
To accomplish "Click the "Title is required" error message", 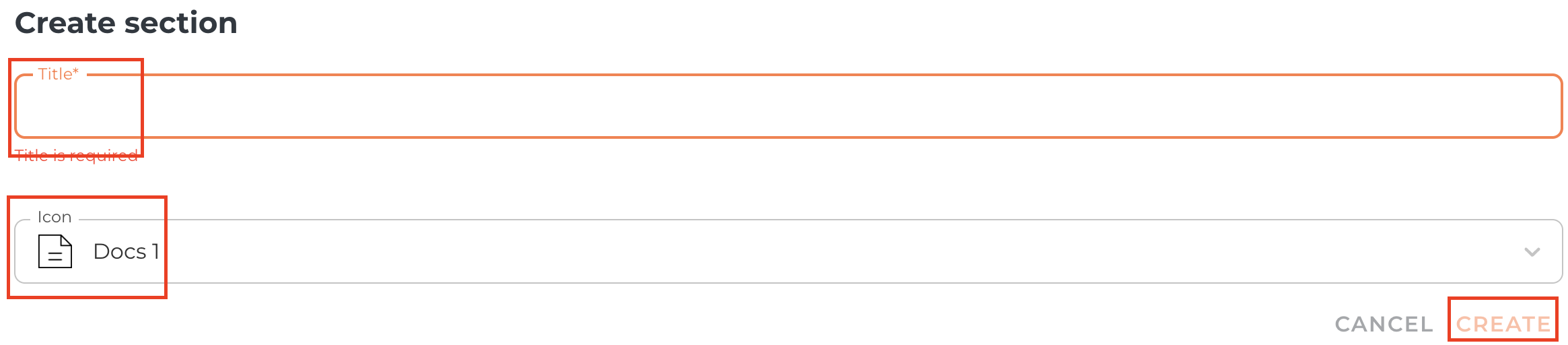I will [x=77, y=156].
